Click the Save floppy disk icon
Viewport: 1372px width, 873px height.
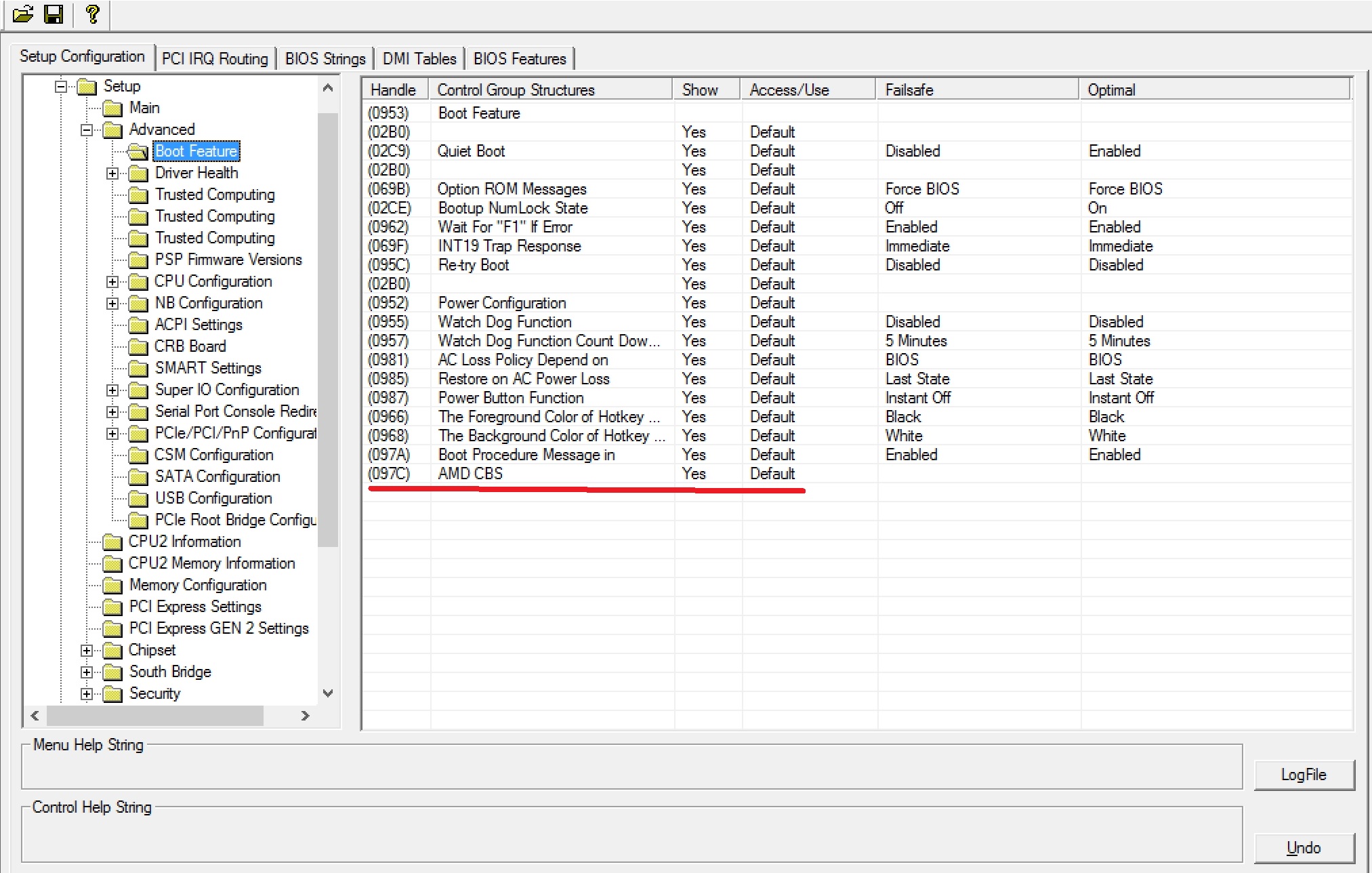54,14
